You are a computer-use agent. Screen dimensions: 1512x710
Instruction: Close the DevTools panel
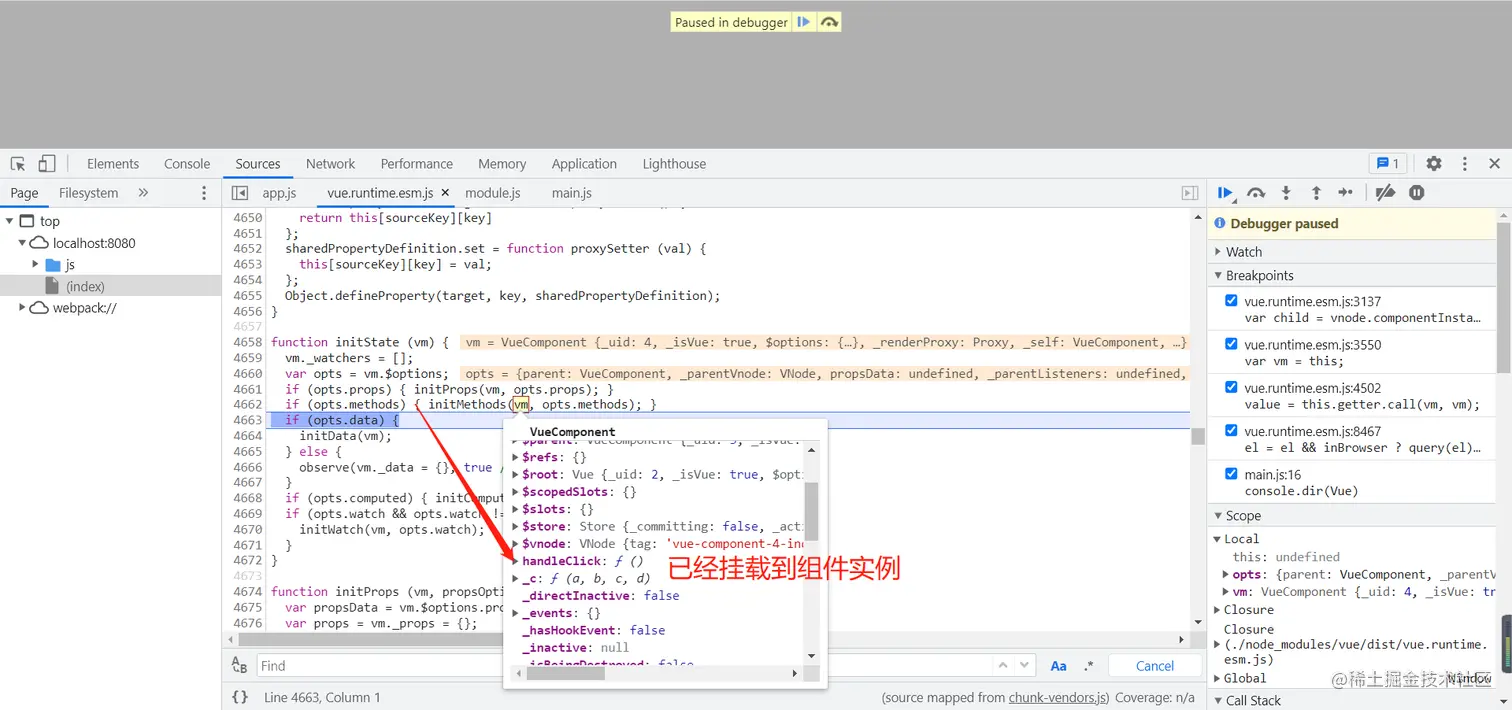[1495, 164]
